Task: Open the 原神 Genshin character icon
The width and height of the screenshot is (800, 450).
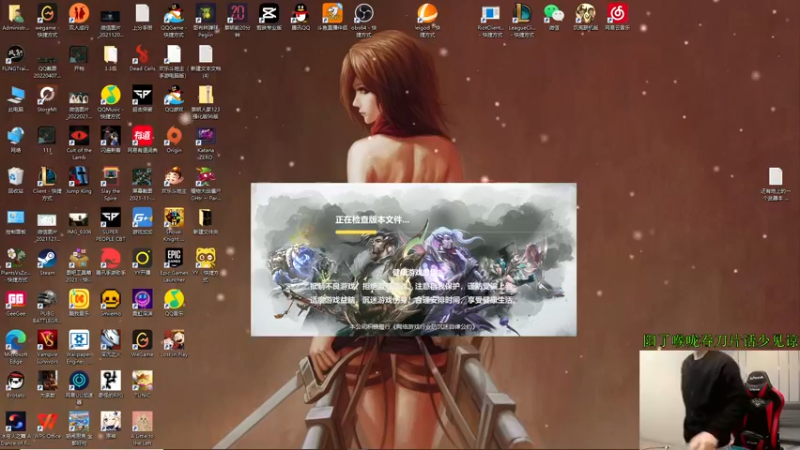Action: click(x=110, y=422)
